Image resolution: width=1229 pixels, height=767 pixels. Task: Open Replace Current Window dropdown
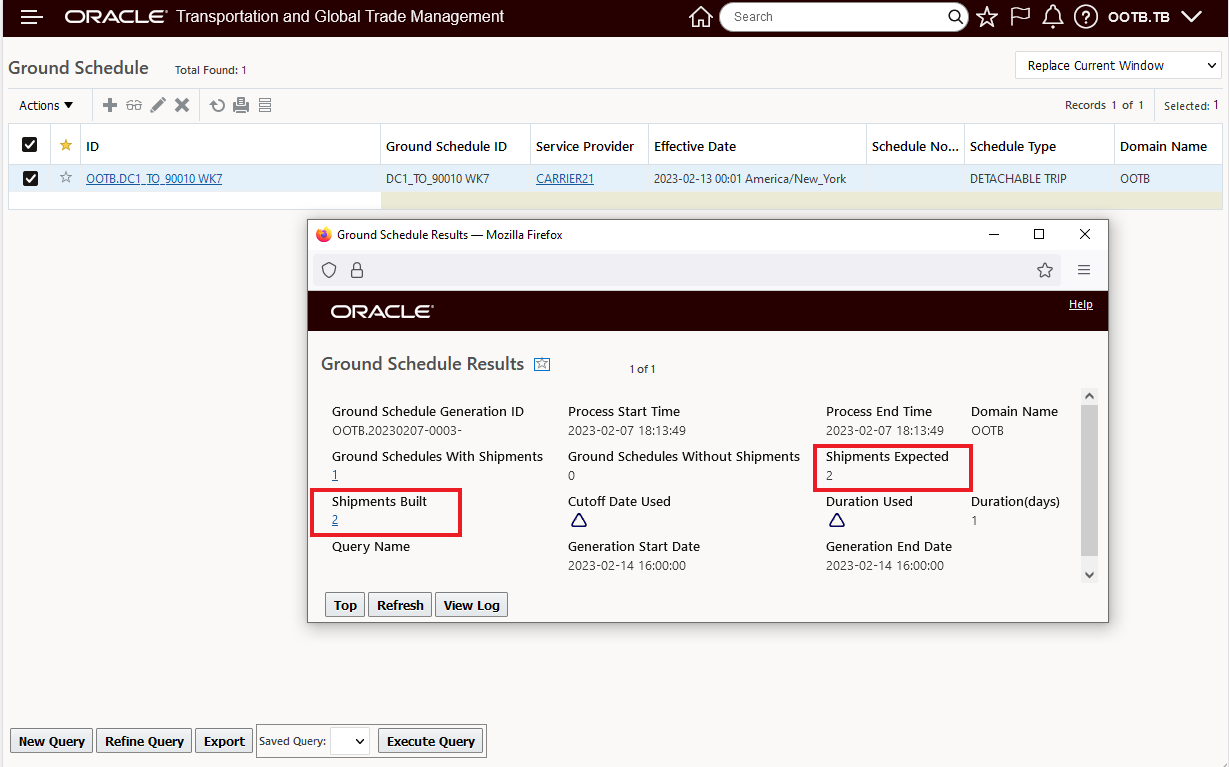point(1118,66)
